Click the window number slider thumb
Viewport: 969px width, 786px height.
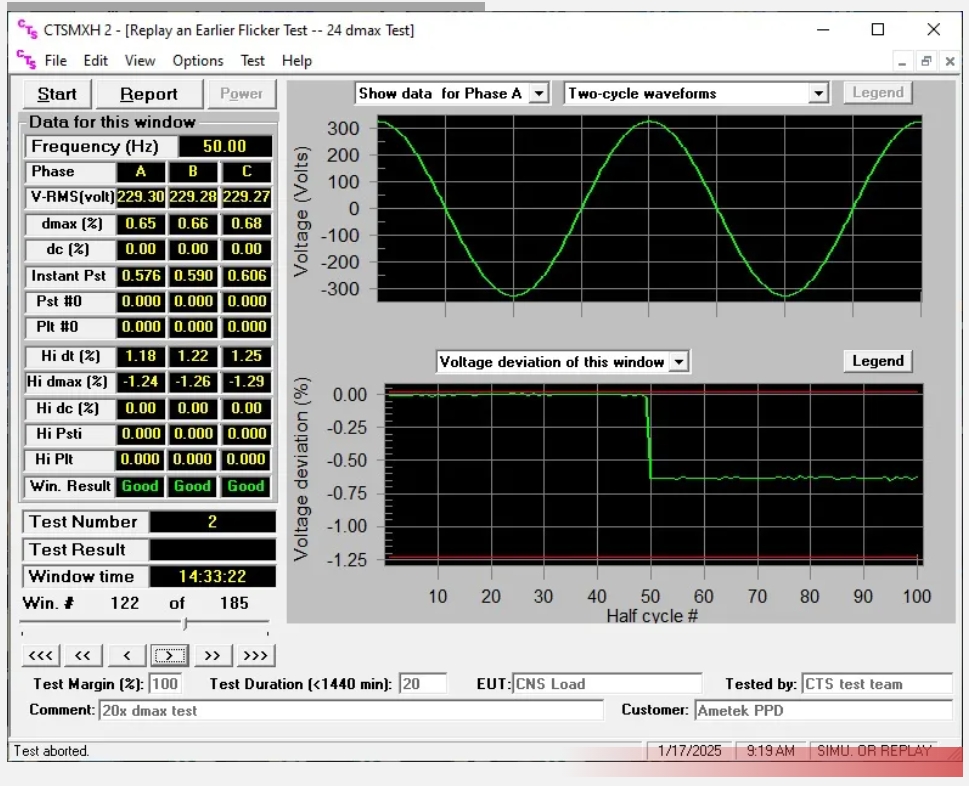[185, 624]
